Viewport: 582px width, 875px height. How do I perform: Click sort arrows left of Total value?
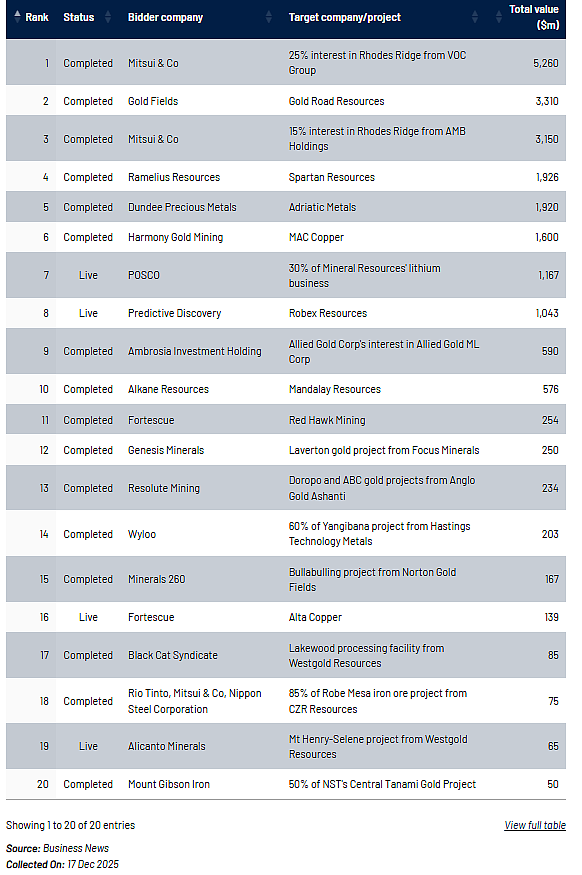tap(498, 17)
